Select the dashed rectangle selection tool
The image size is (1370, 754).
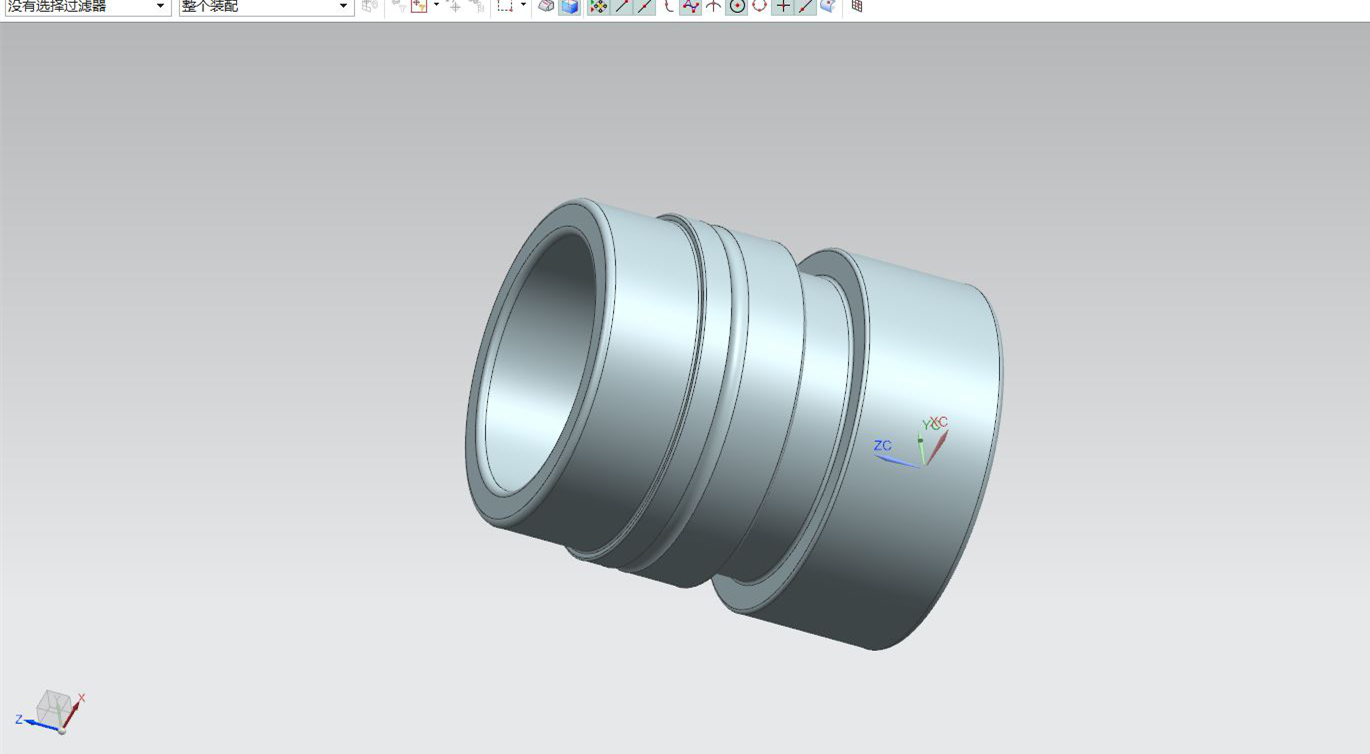pos(505,6)
